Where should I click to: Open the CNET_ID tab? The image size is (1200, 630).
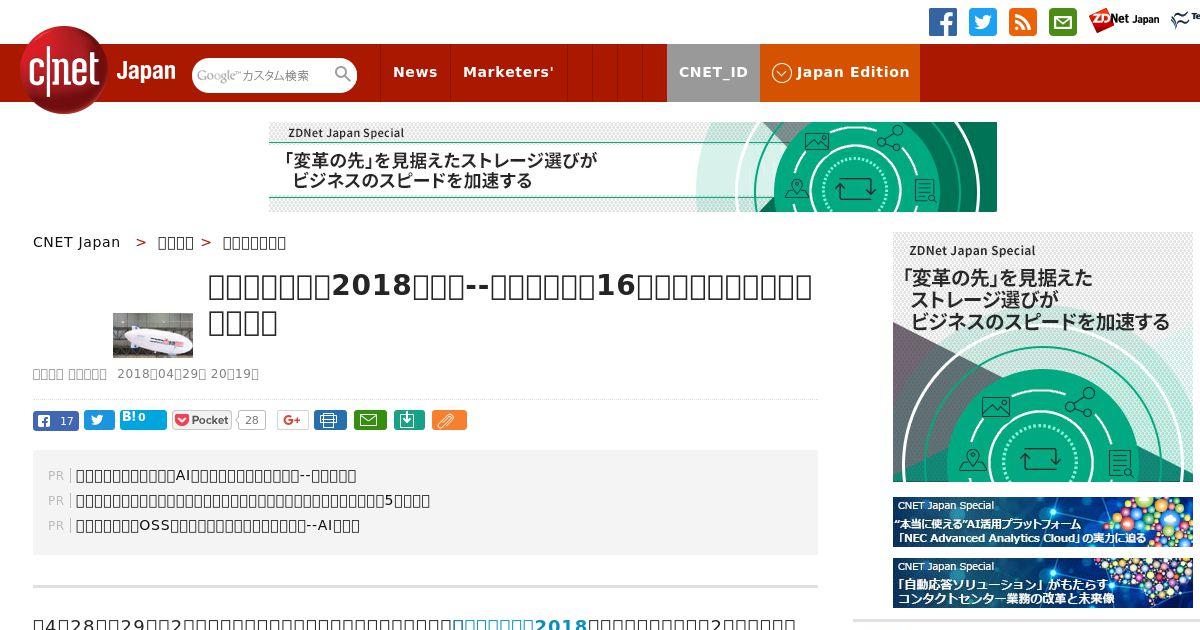tap(713, 72)
